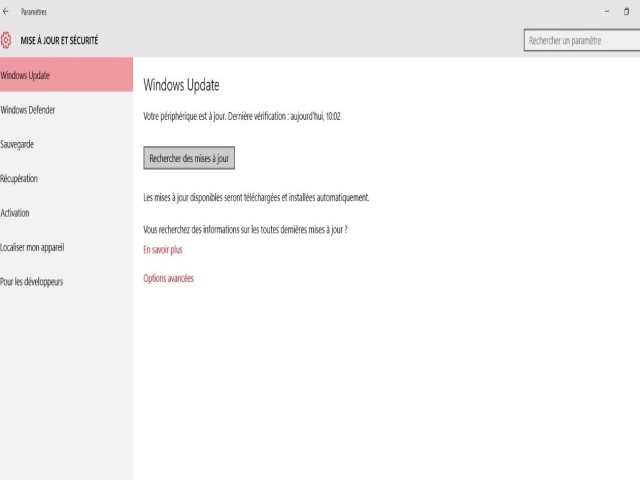Open the Options avancées link

pos(169,278)
